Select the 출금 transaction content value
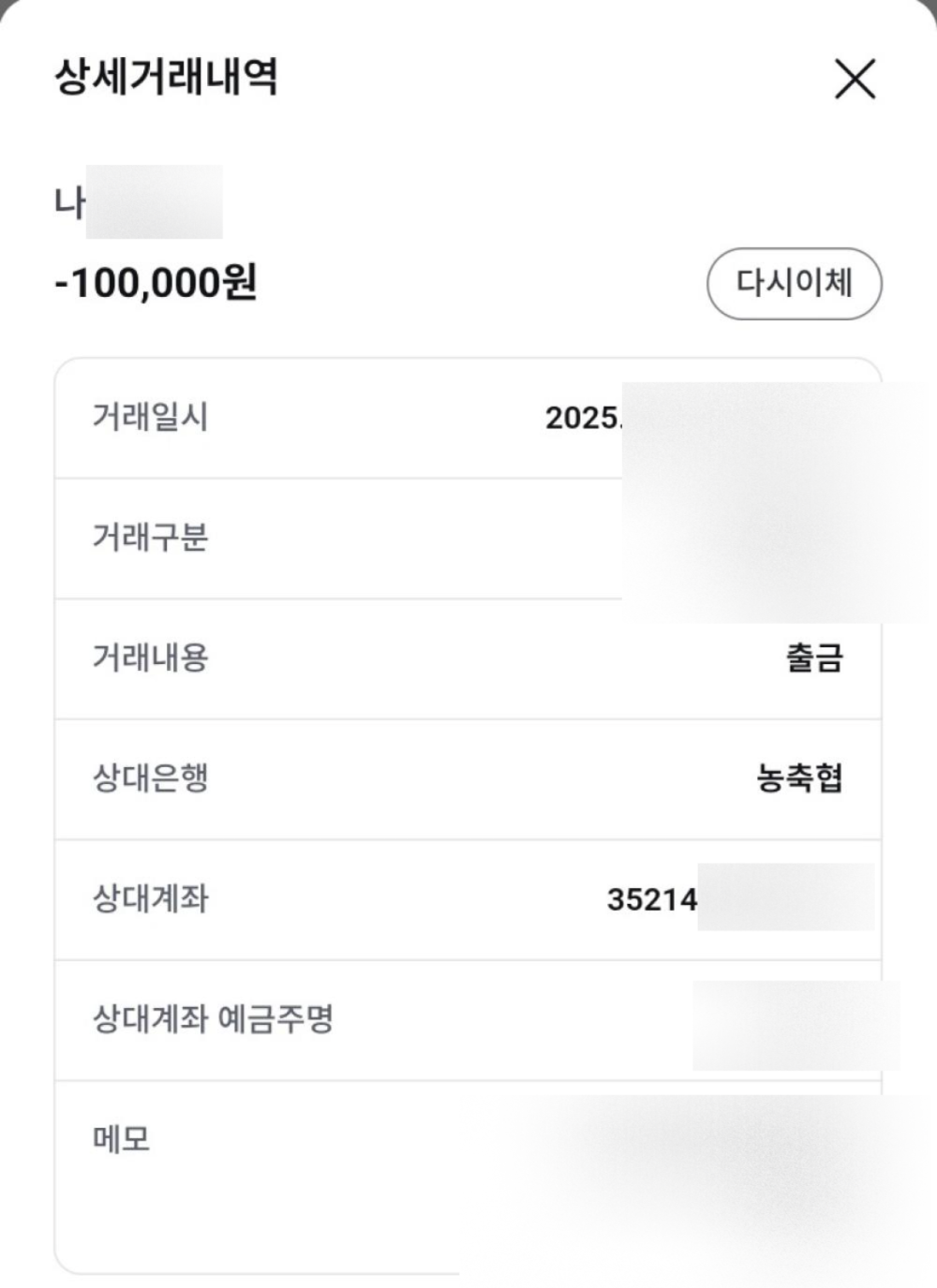Screen dimensions: 937x1288 coord(813,658)
